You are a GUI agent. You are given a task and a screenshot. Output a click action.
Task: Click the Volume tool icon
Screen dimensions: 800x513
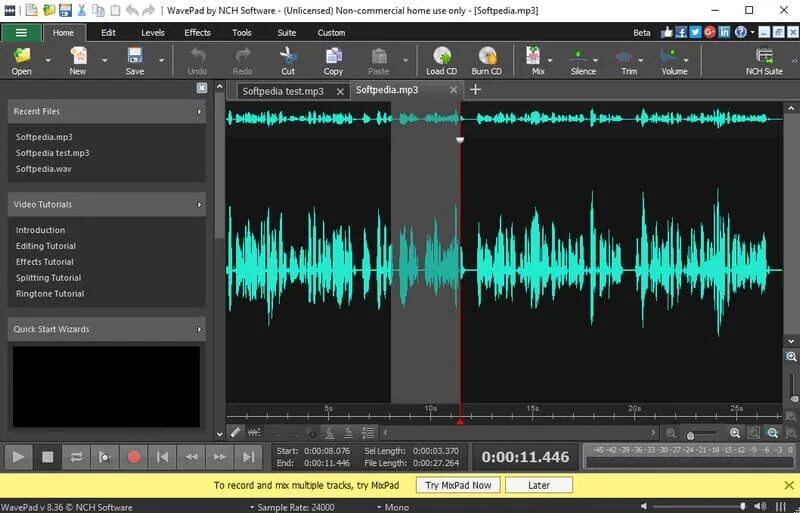tap(669, 55)
